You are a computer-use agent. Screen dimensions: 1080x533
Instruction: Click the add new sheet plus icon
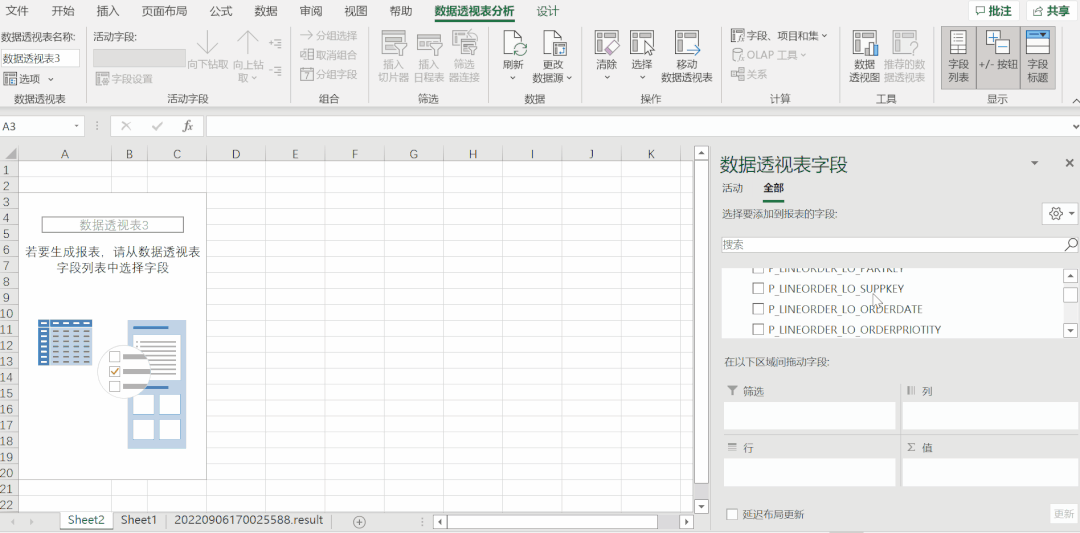(359, 521)
